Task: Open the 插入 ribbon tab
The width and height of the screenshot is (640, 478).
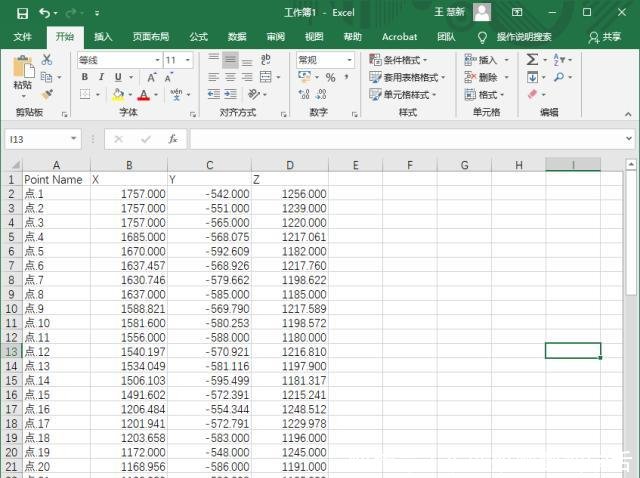Action: [103, 37]
